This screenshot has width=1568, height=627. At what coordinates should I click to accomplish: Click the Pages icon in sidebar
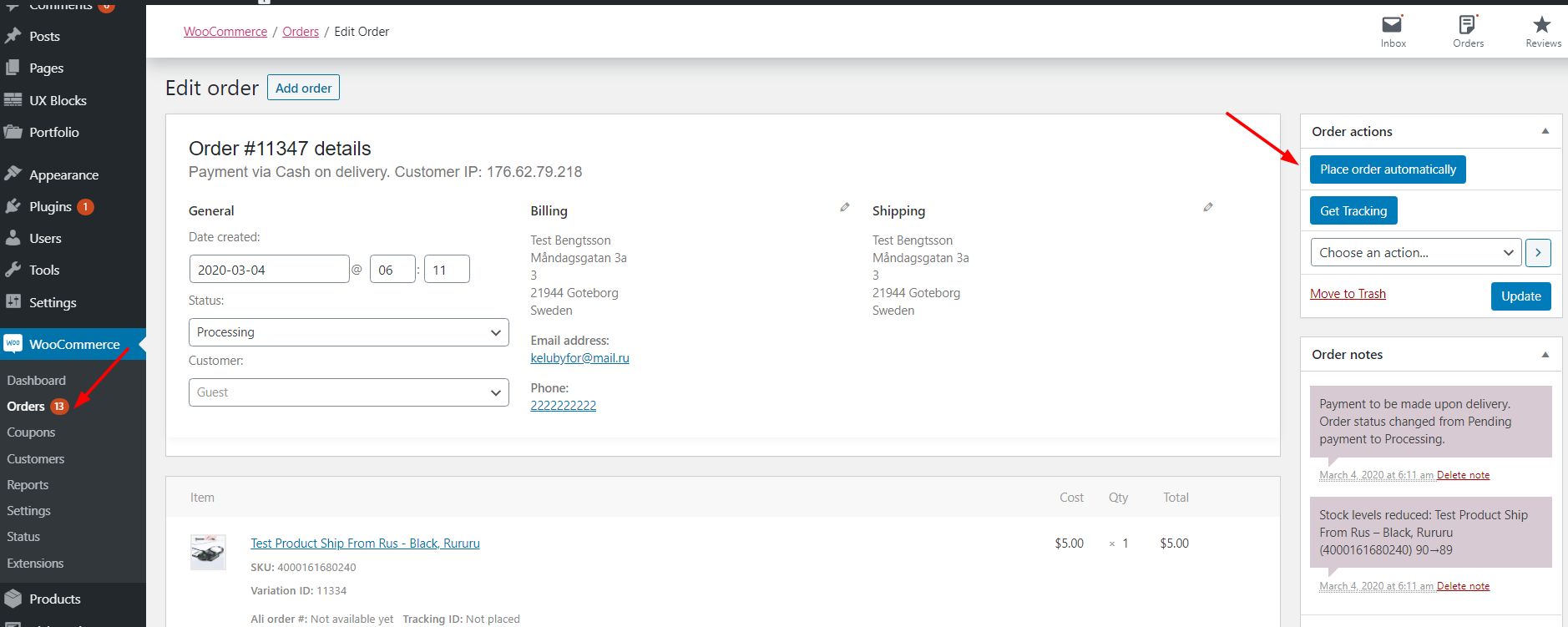pyautogui.click(x=13, y=68)
